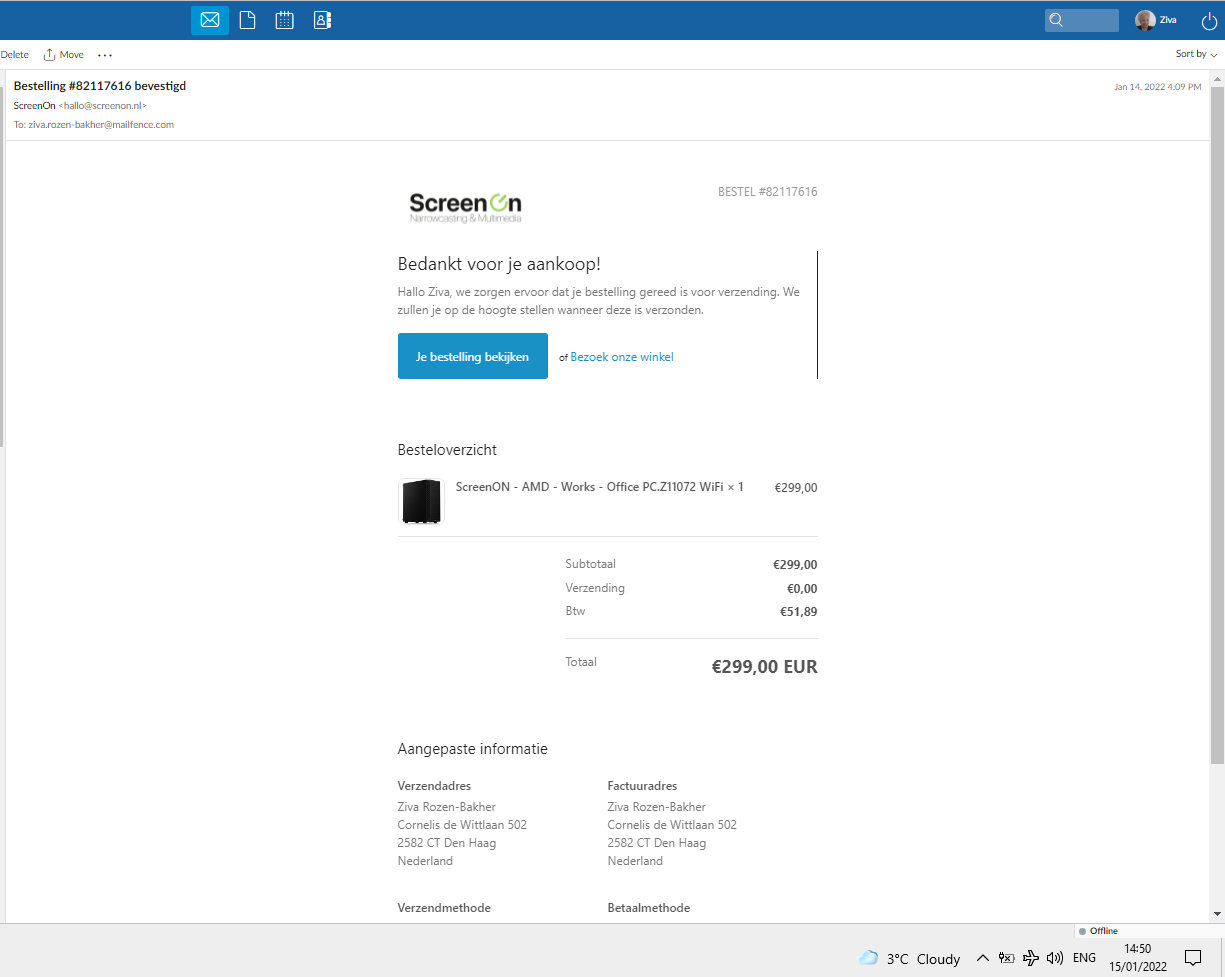Show hidden system tray icons chevron

pos(983,958)
